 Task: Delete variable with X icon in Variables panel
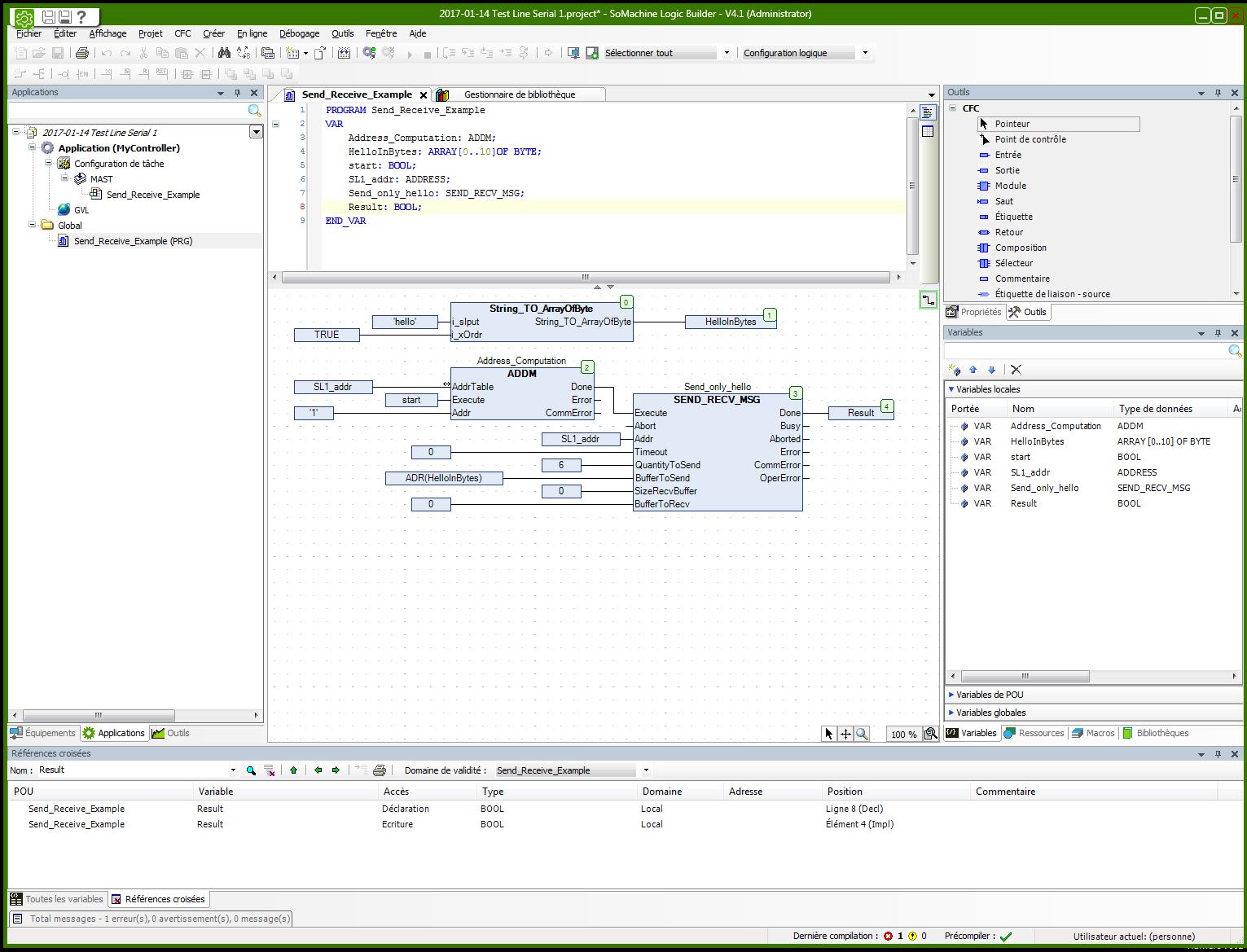tap(1016, 370)
